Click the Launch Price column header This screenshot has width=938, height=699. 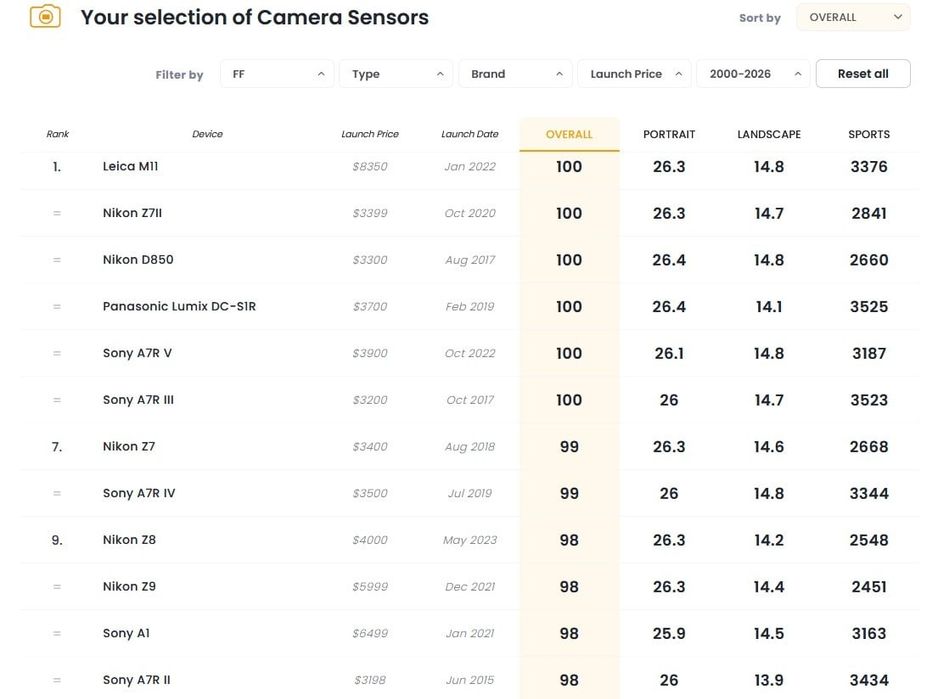[370, 134]
